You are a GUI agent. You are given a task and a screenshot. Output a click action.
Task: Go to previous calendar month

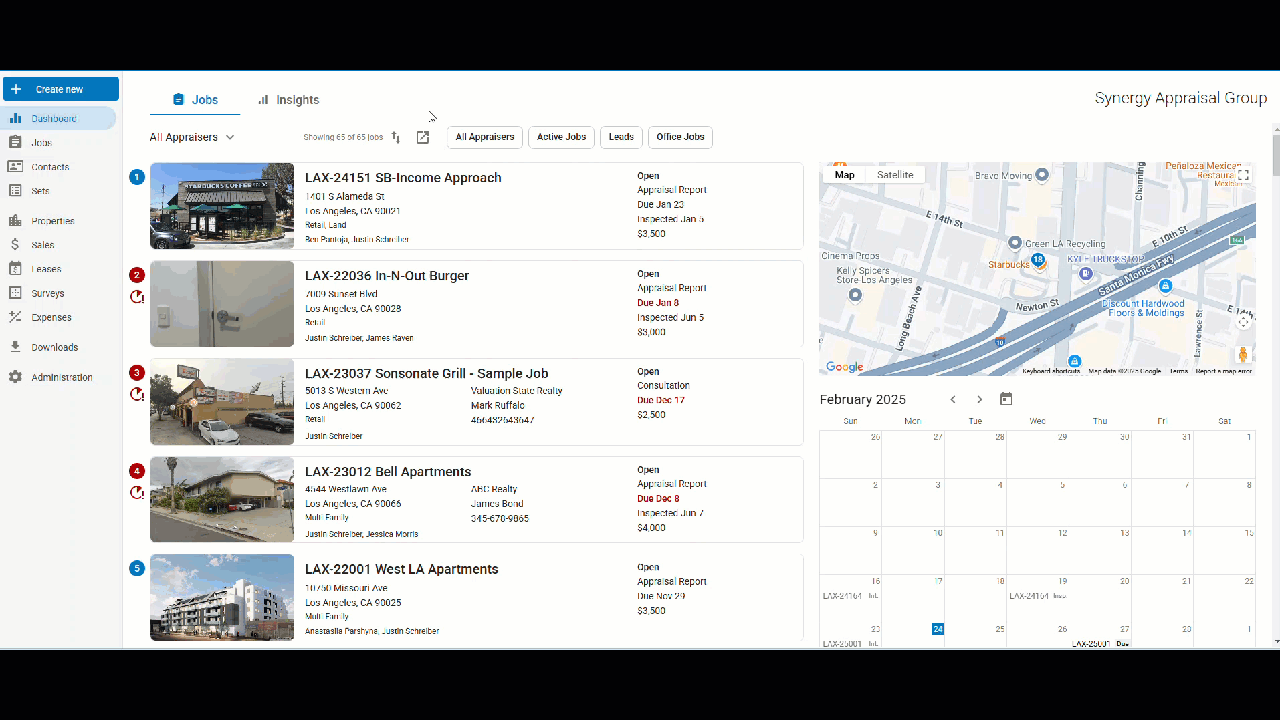click(953, 399)
